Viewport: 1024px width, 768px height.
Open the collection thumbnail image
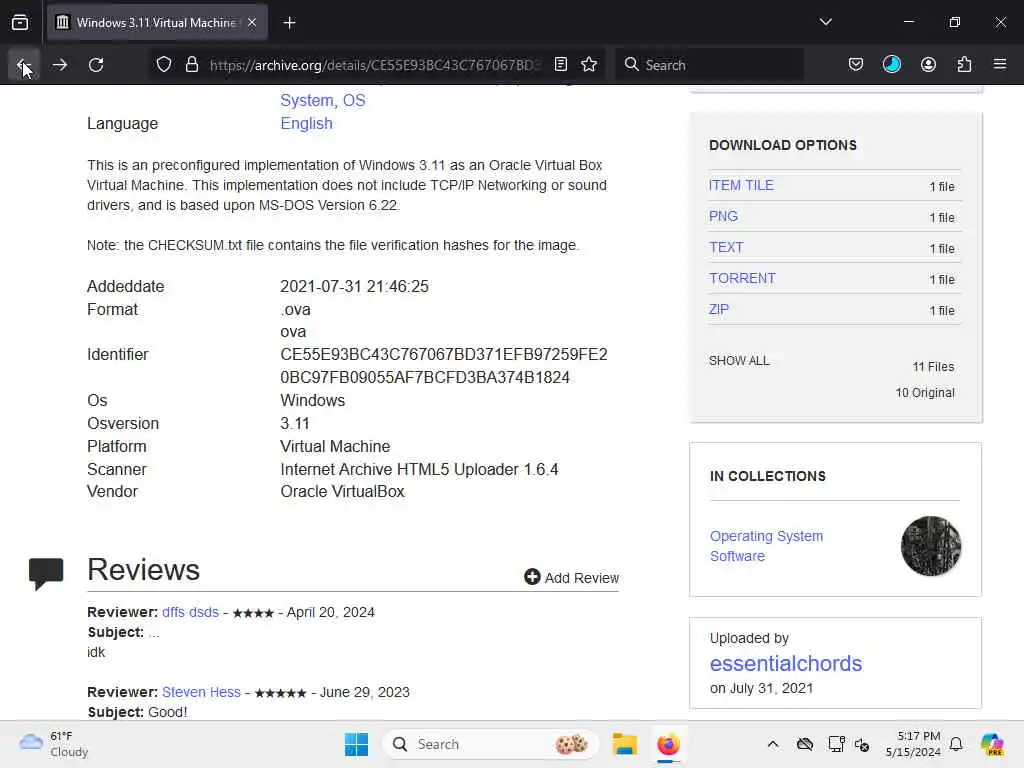pyautogui.click(x=931, y=546)
